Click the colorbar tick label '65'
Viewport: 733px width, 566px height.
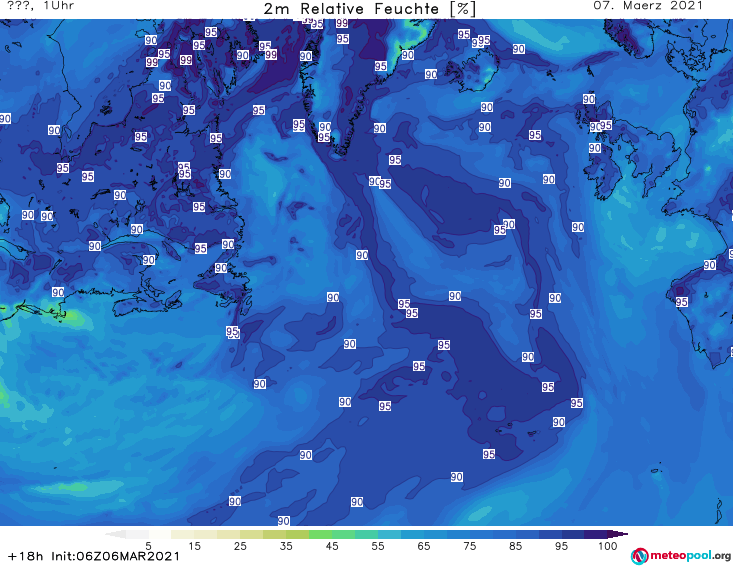tap(424, 546)
